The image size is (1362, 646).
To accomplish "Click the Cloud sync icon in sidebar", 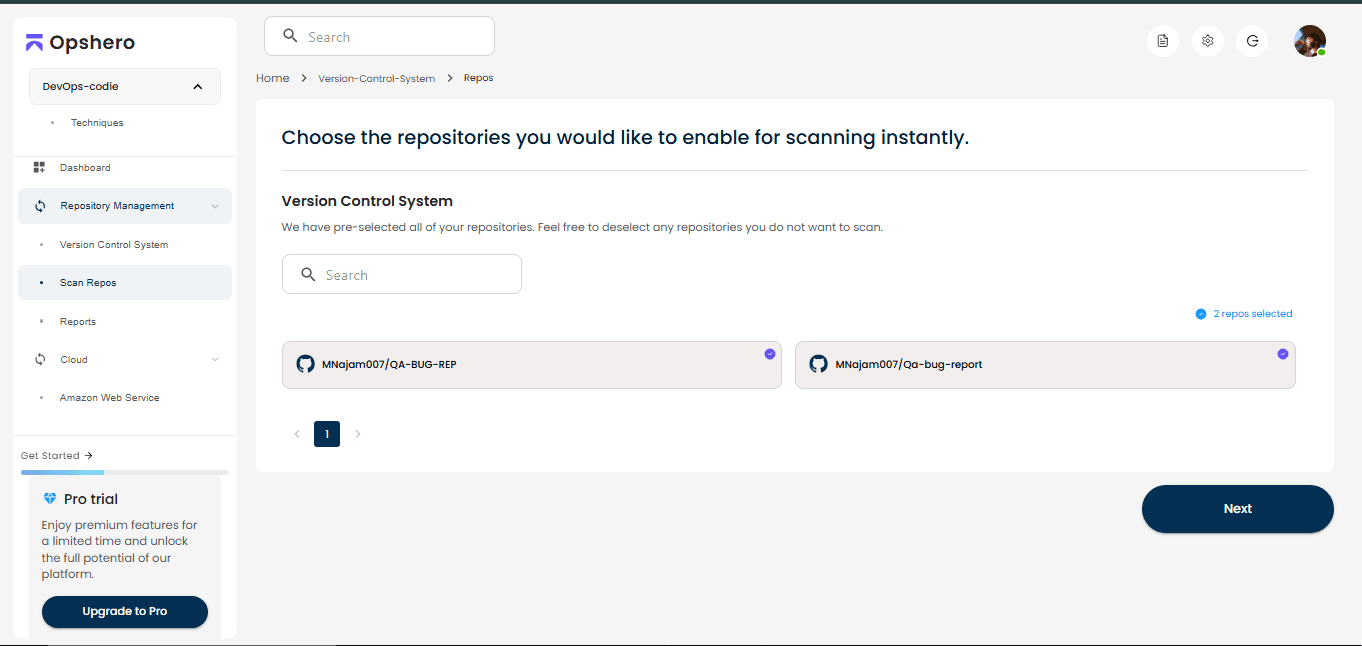I will (40, 360).
